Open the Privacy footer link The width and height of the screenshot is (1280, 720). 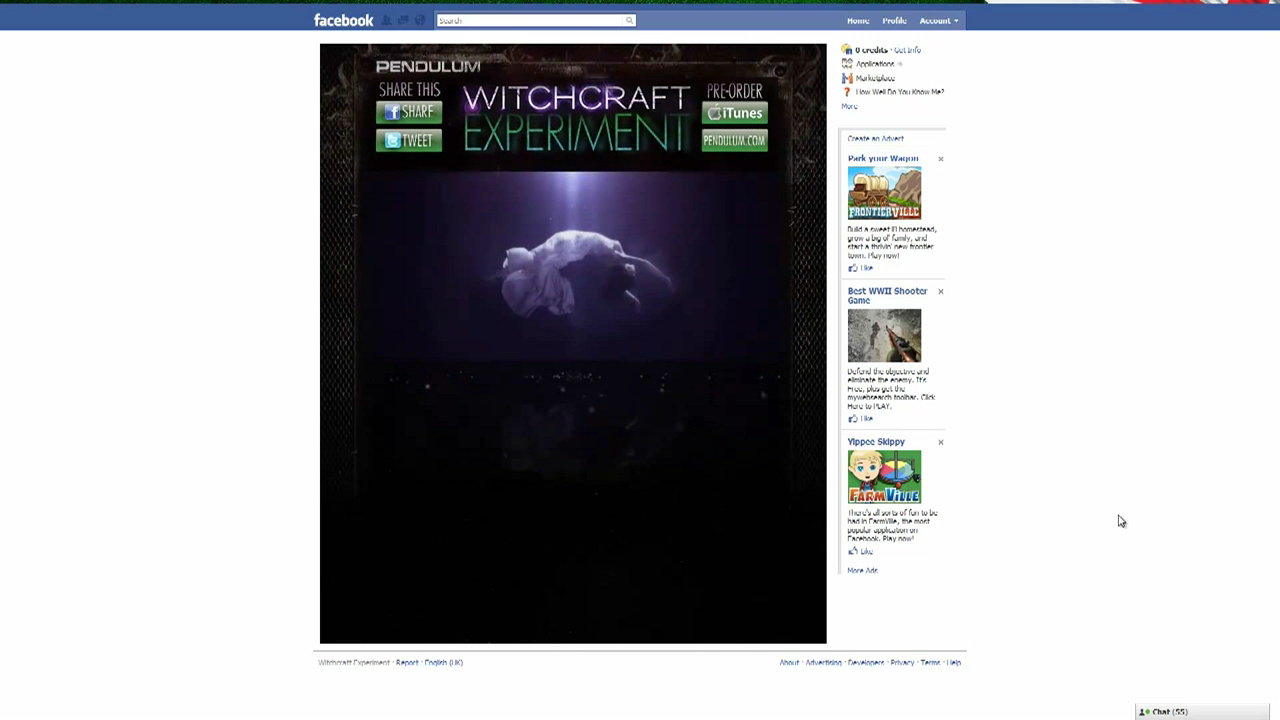click(x=902, y=663)
